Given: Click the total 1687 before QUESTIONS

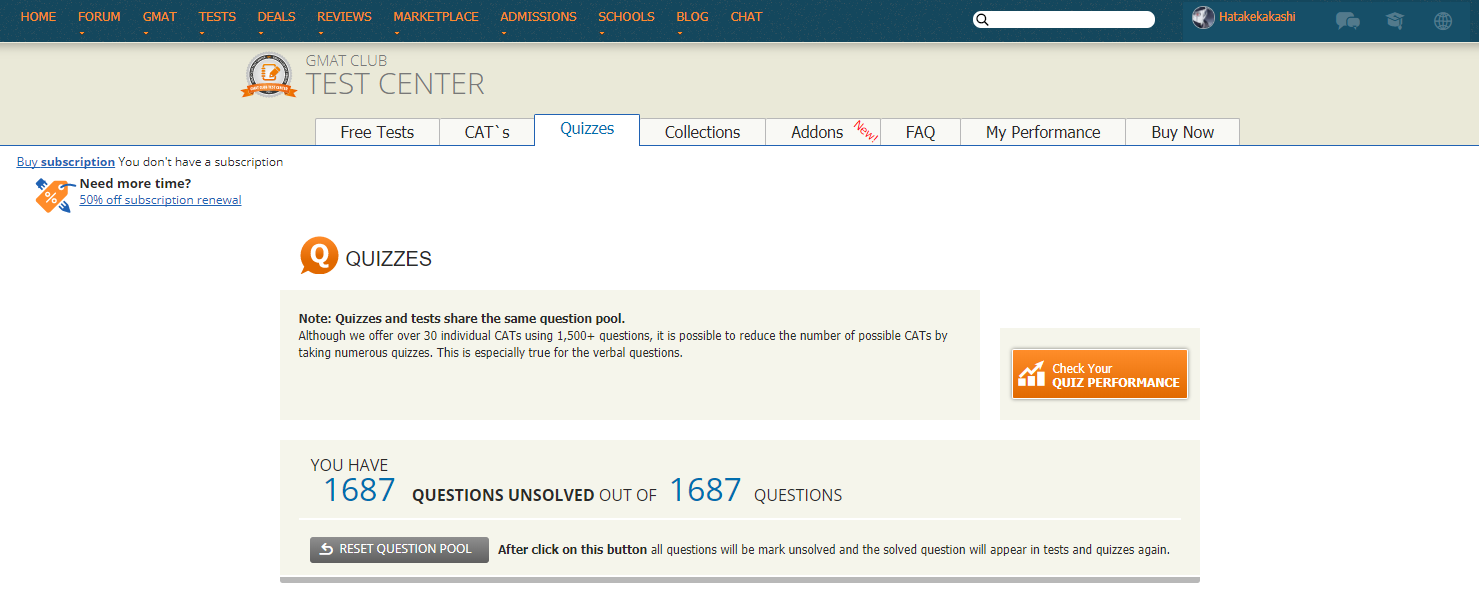Looking at the screenshot, I should [705, 490].
